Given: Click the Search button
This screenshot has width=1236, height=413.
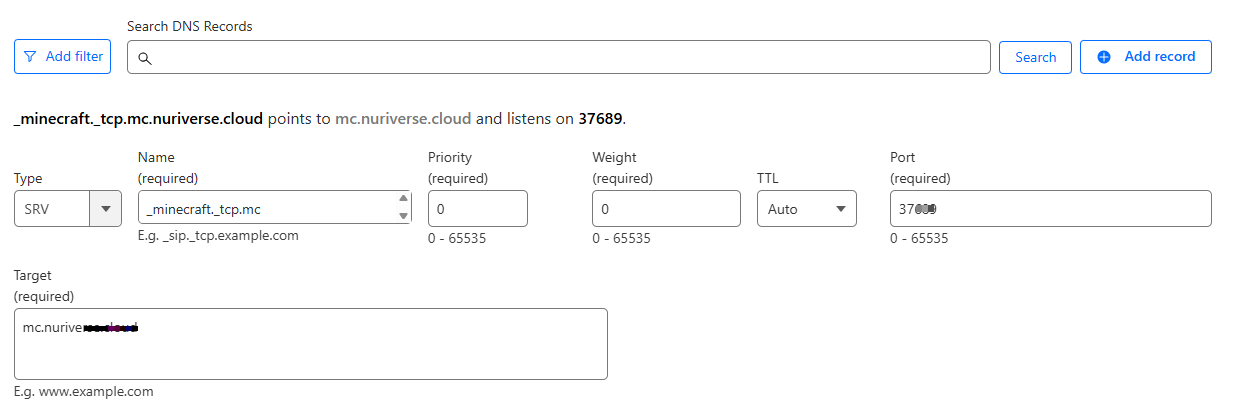Looking at the screenshot, I should coord(1035,57).
